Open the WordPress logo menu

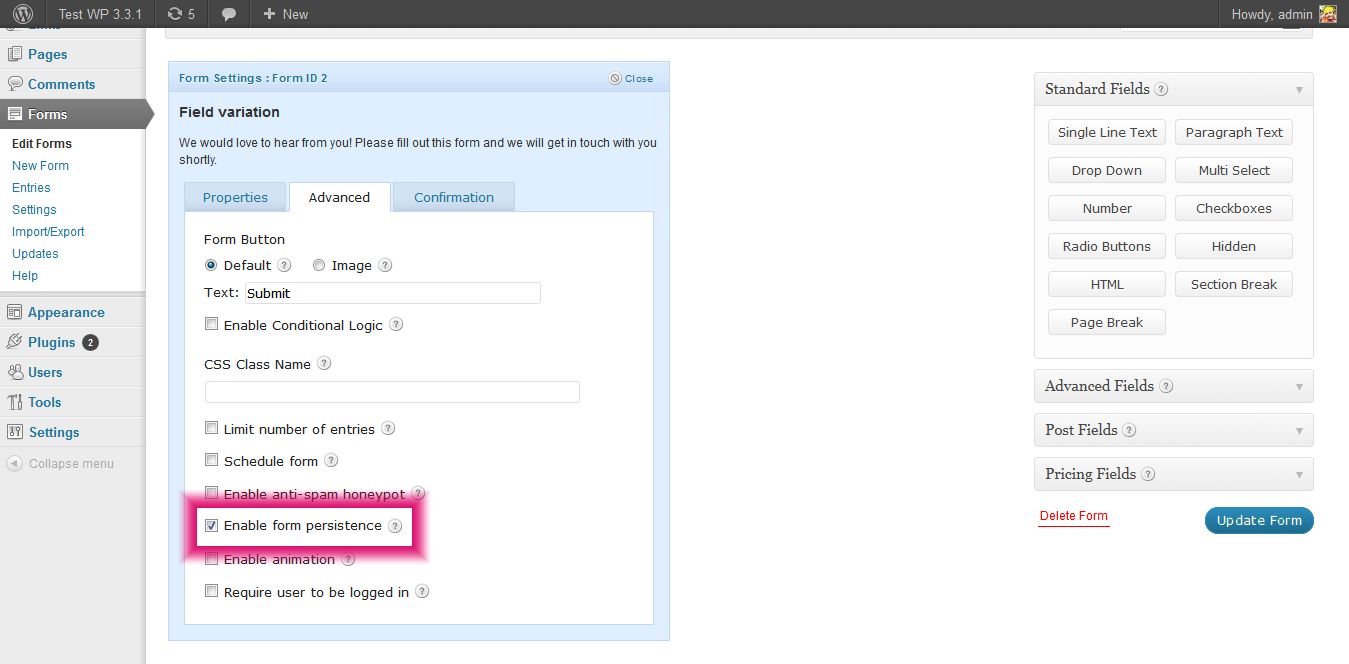23,14
